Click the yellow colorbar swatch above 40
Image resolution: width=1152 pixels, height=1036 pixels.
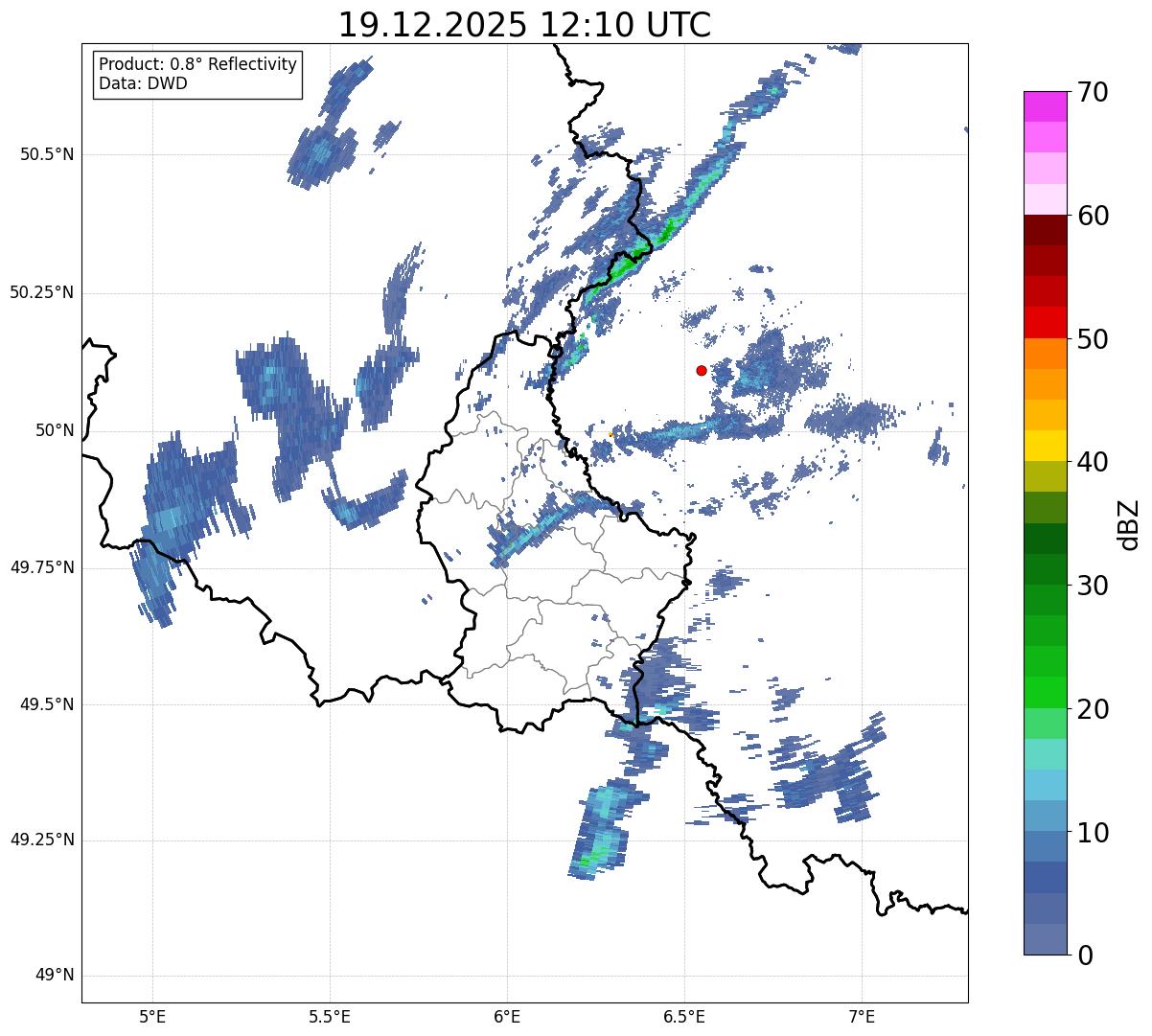[1045, 446]
